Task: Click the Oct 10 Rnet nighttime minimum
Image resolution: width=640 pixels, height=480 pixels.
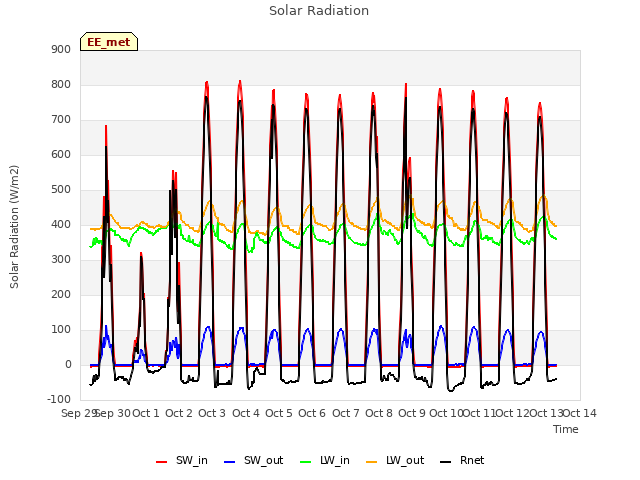Action: tap(450, 391)
